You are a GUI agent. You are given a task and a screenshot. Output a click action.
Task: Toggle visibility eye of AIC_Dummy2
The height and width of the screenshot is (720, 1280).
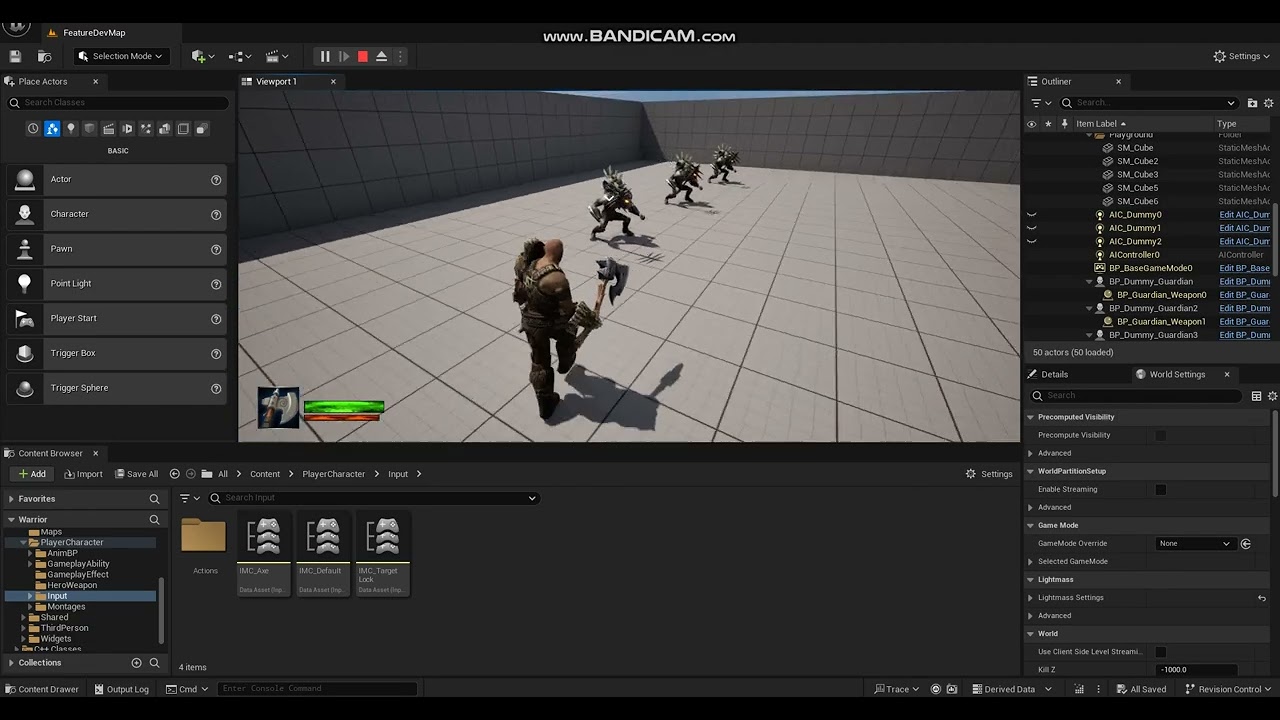point(1031,241)
